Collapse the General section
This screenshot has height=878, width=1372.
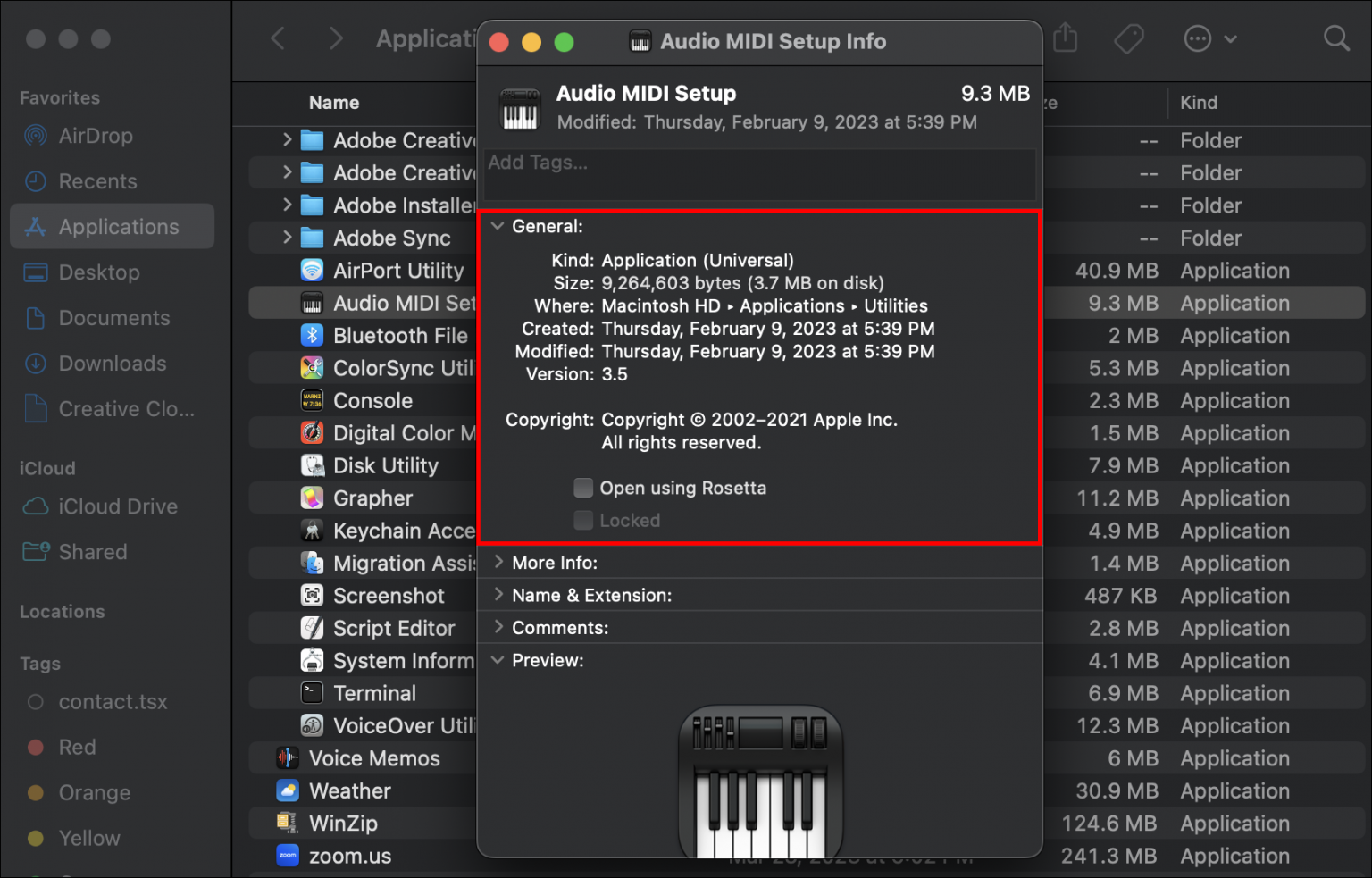pyautogui.click(x=498, y=227)
